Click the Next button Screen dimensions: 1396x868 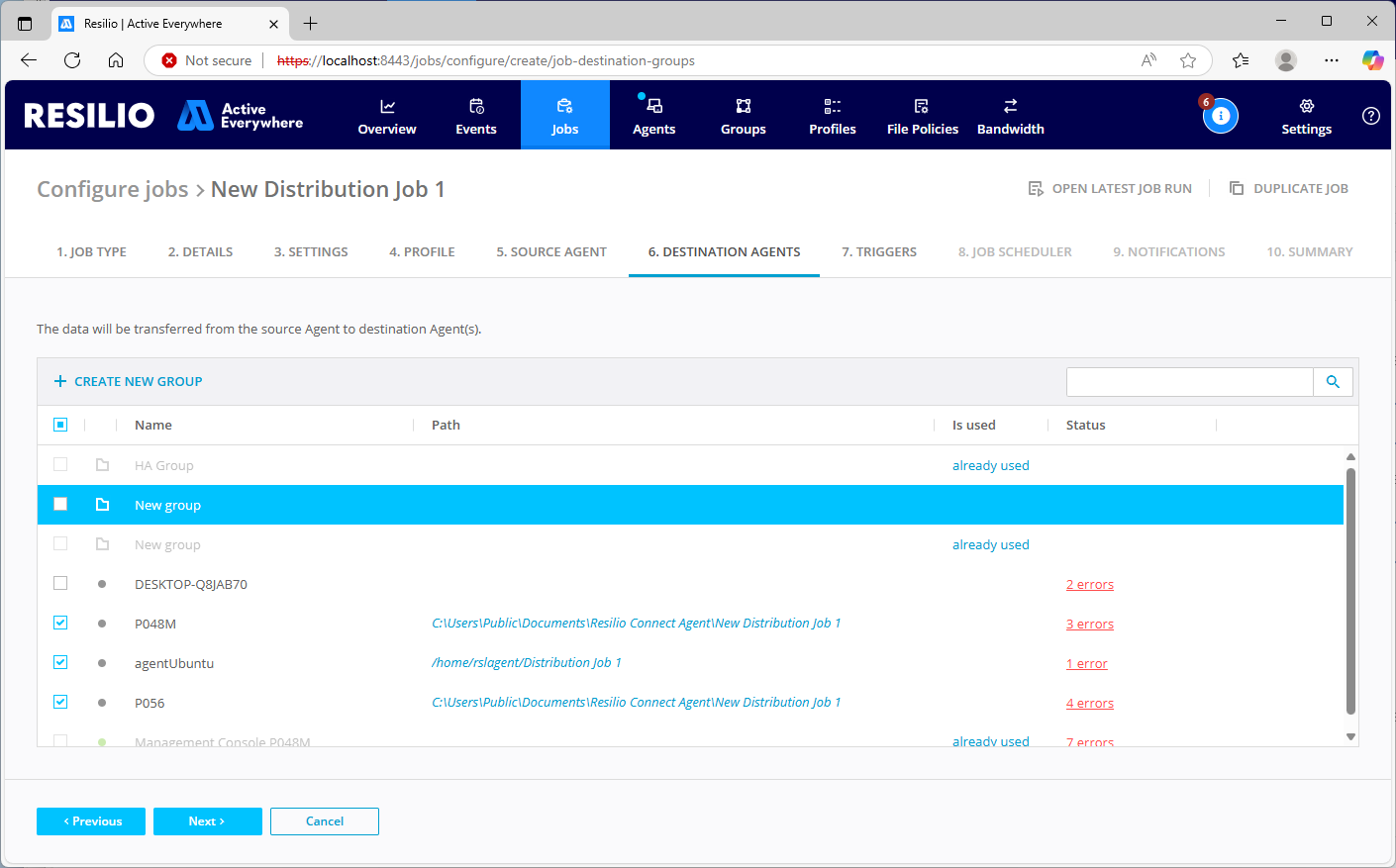click(x=207, y=821)
